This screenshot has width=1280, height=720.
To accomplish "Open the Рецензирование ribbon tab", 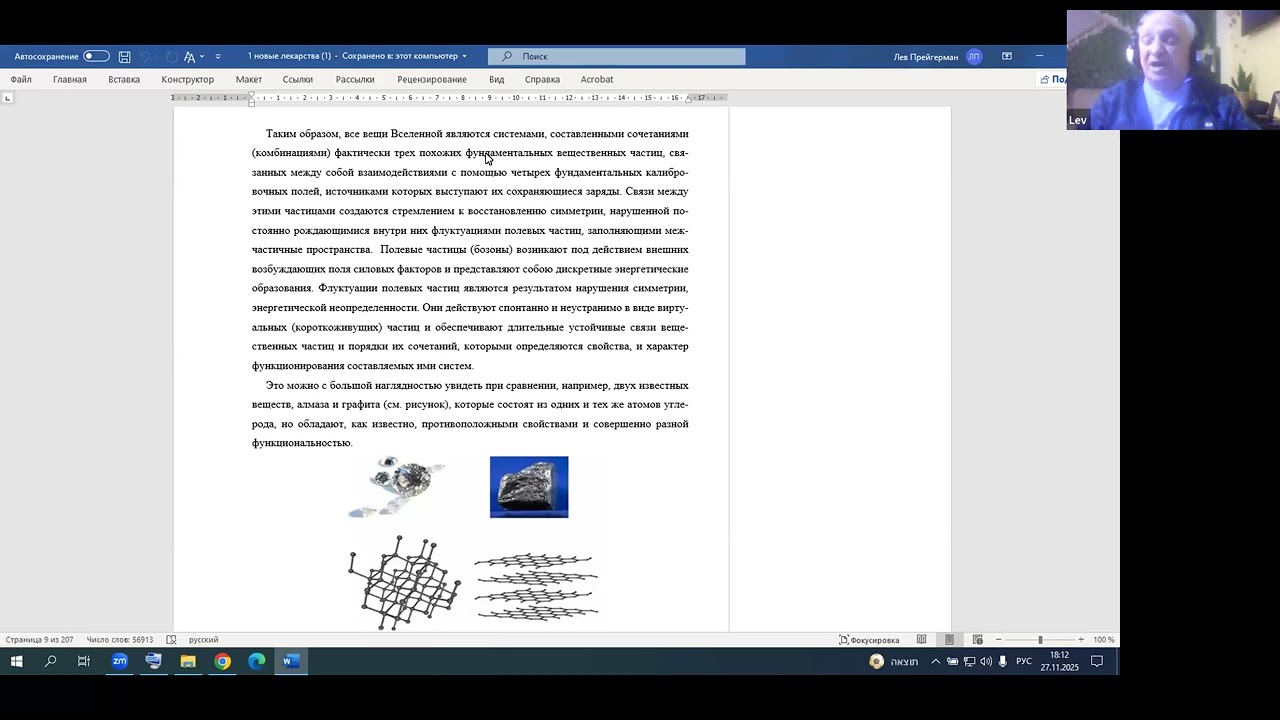I will [x=432, y=79].
